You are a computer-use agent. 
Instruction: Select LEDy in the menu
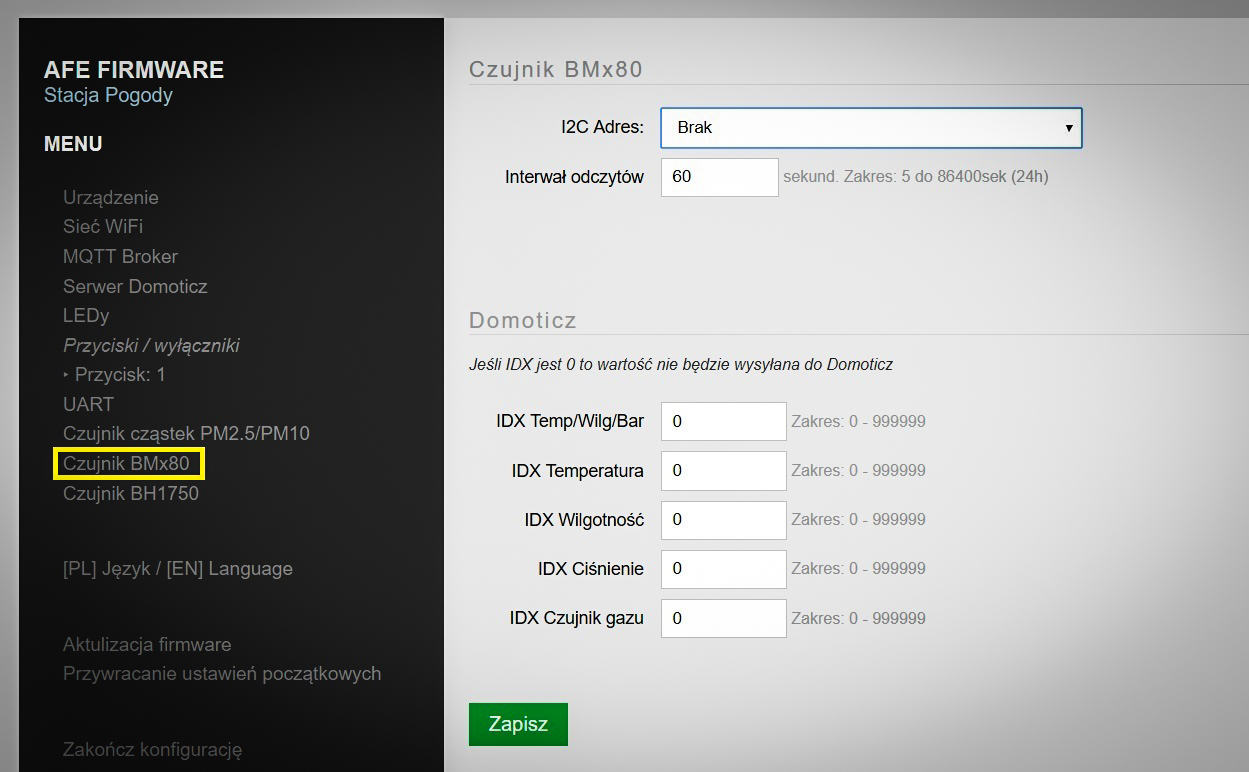tap(86, 315)
